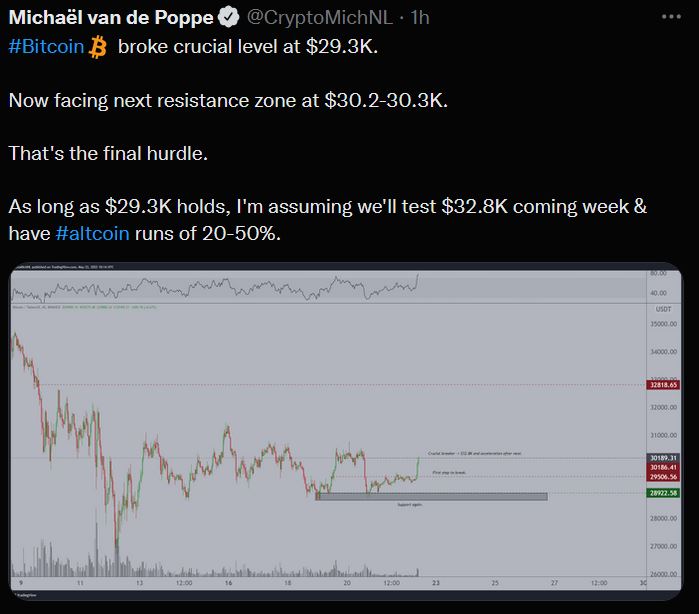Click the red 32818.65 price label
This screenshot has height=614, width=699.
660,384
